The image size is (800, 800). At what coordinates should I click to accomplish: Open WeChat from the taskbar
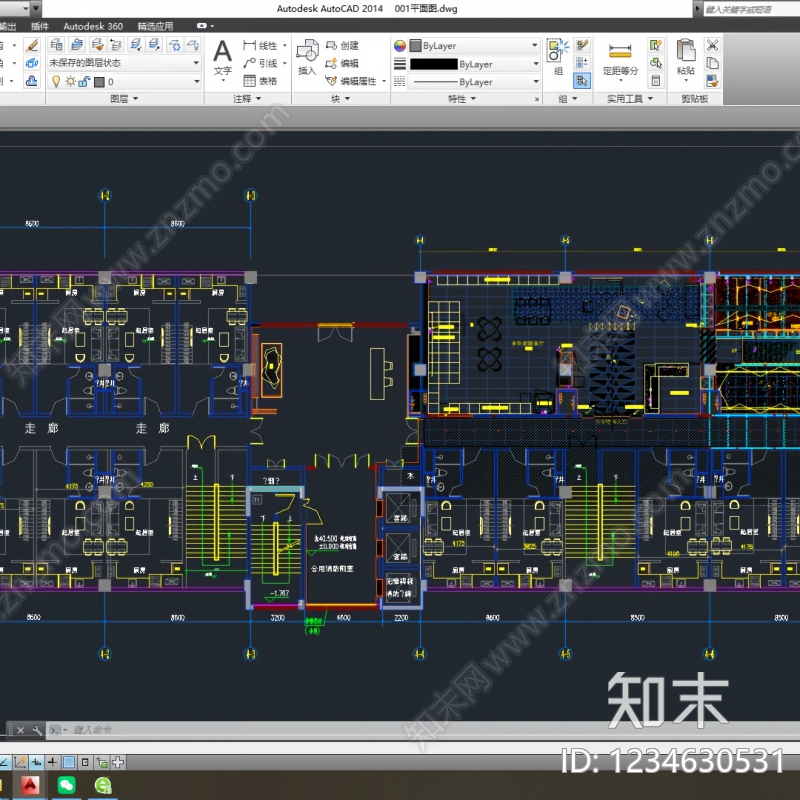[x=67, y=785]
